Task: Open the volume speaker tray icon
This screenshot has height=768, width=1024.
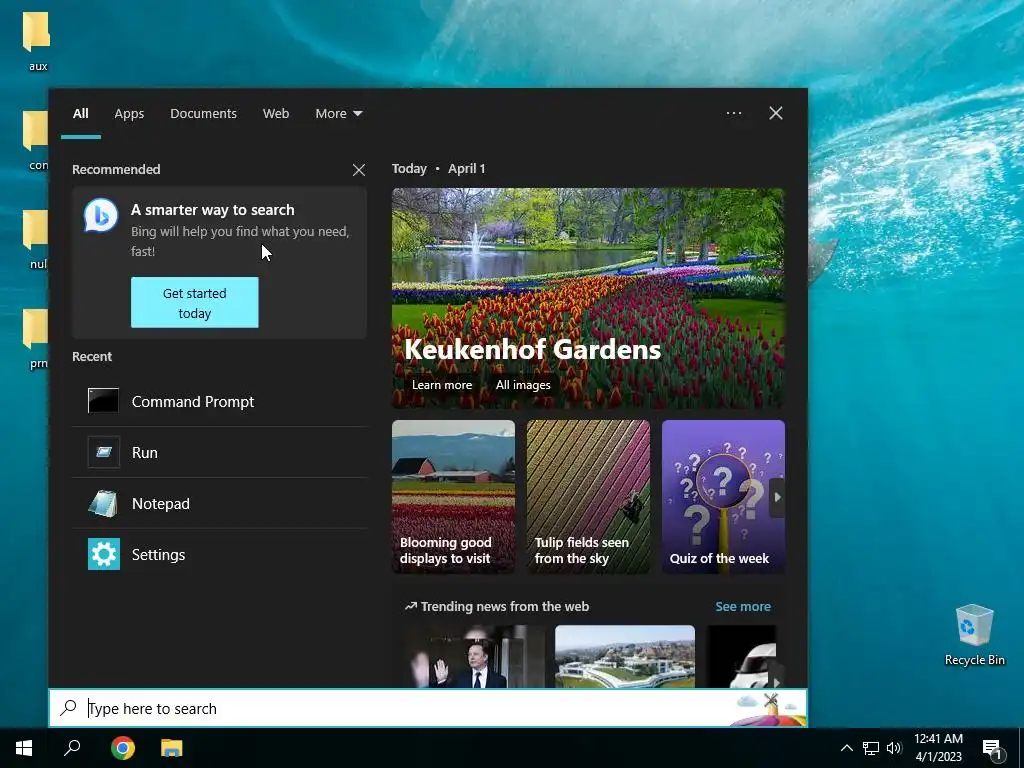Action: point(894,748)
